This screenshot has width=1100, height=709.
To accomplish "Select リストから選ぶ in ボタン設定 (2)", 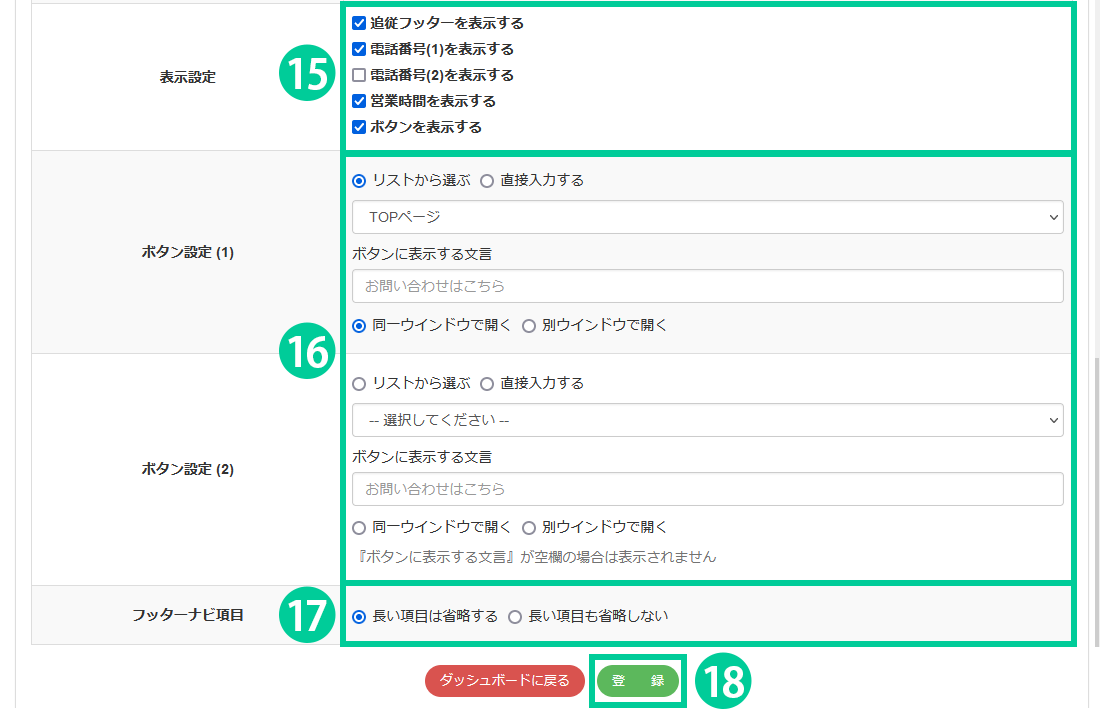I will click(x=359, y=384).
